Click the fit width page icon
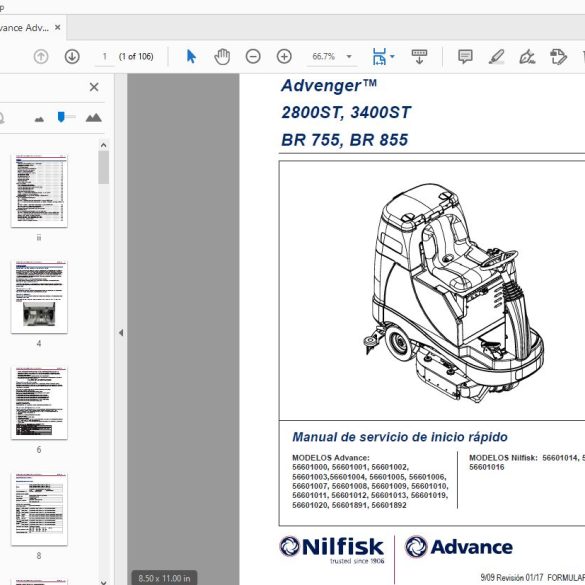The image size is (585, 585). pyautogui.click(x=379, y=57)
